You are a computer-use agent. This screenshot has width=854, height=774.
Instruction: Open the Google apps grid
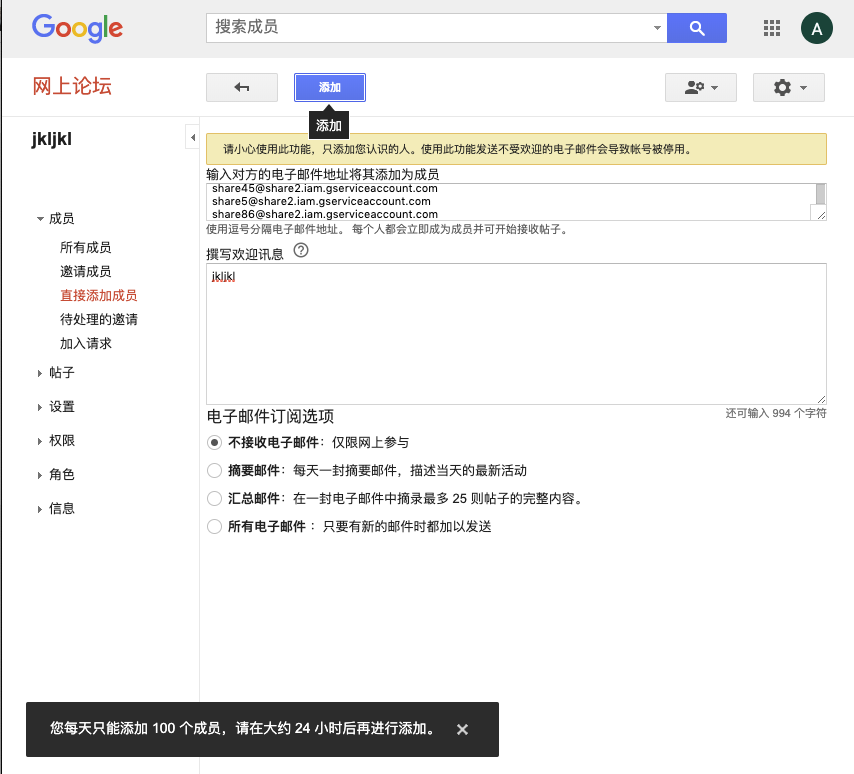pos(771,28)
